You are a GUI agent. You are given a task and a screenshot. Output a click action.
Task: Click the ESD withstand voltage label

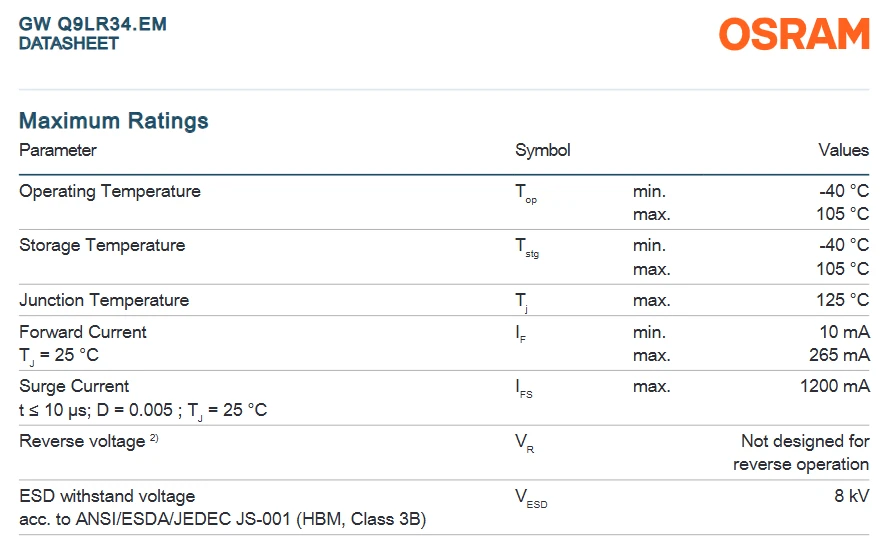click(107, 496)
